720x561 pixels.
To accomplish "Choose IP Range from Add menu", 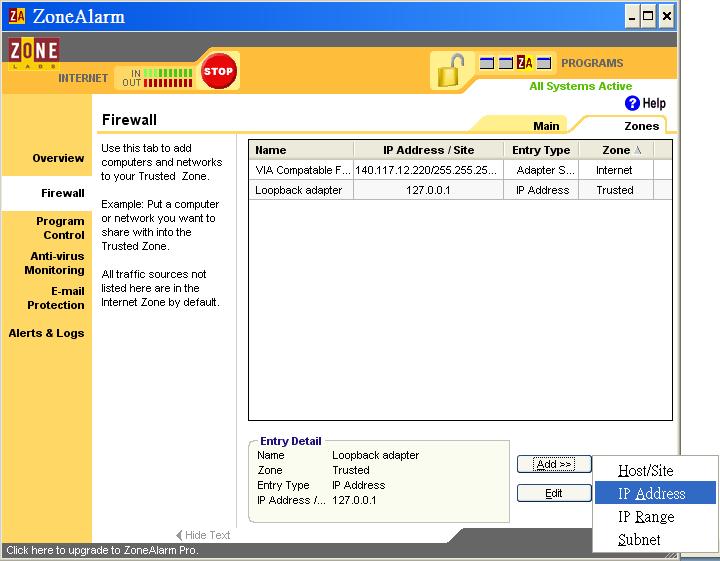I will [655, 516].
